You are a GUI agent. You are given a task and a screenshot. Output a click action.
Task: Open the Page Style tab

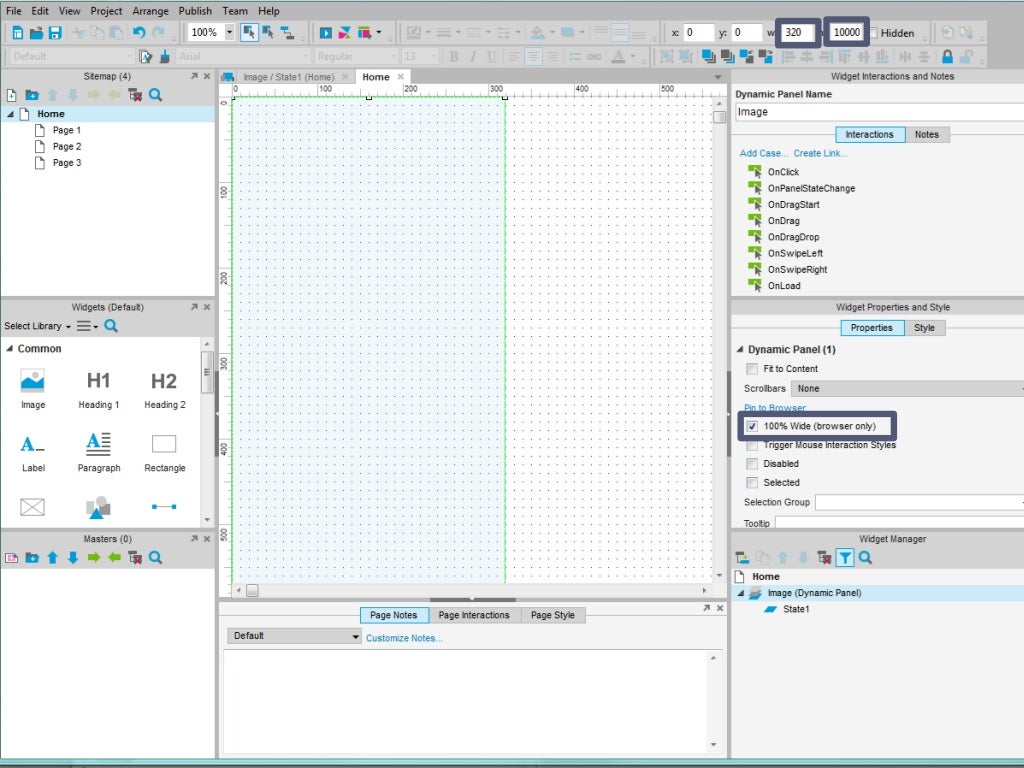(x=552, y=615)
